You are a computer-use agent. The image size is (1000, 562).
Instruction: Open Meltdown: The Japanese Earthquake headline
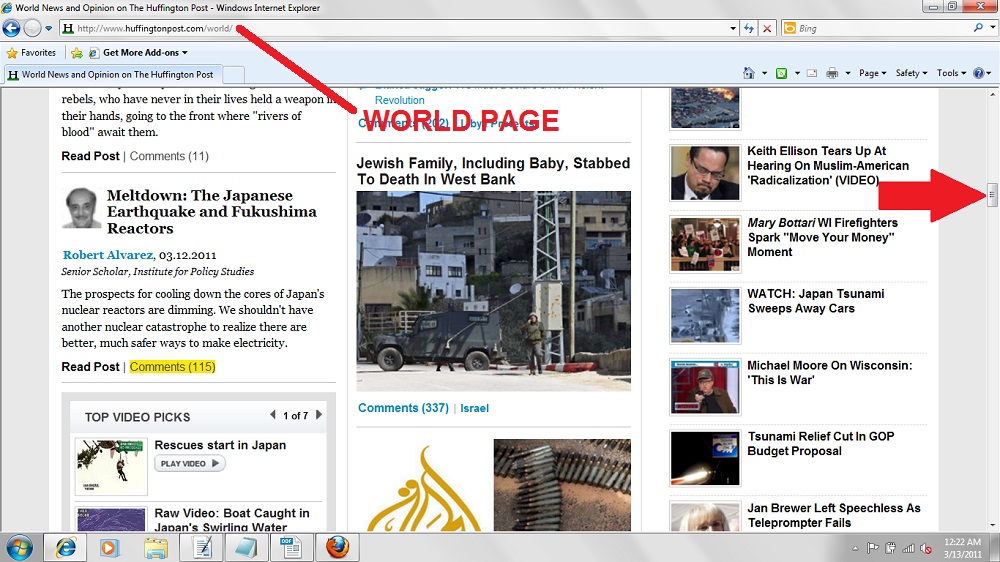click(212, 212)
